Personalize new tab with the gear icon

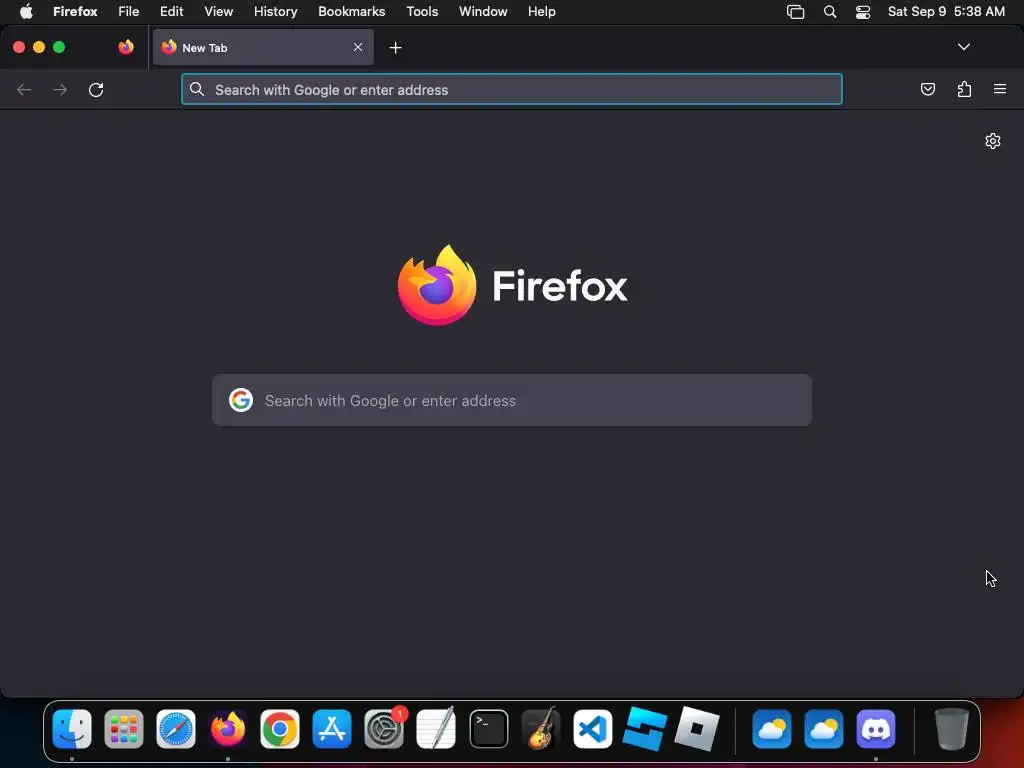(993, 141)
